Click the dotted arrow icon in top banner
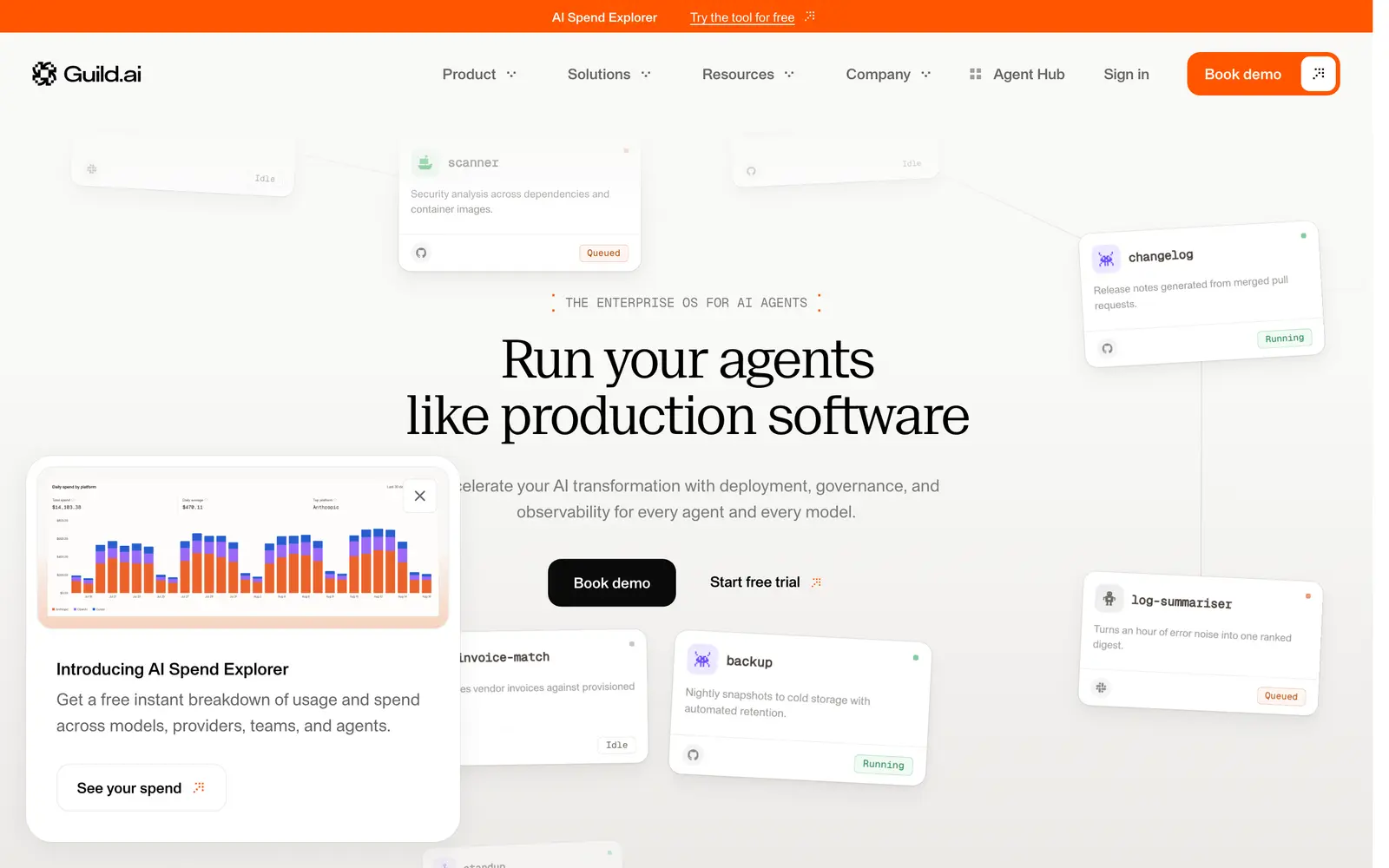The image size is (1389, 868). [810, 16]
